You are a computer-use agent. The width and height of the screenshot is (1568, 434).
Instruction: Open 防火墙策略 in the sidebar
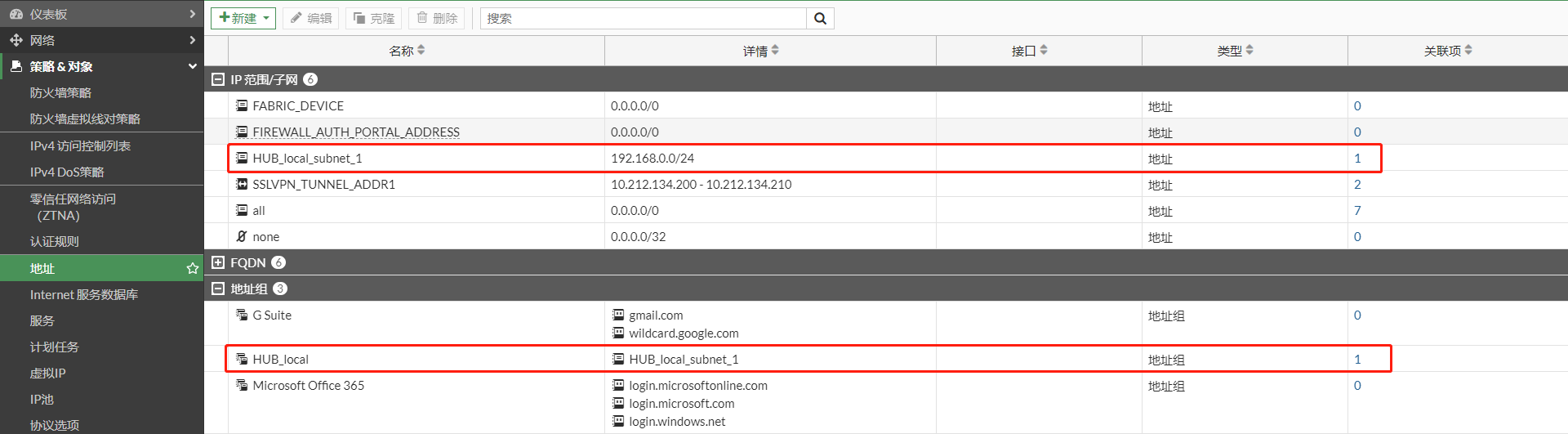(60, 93)
